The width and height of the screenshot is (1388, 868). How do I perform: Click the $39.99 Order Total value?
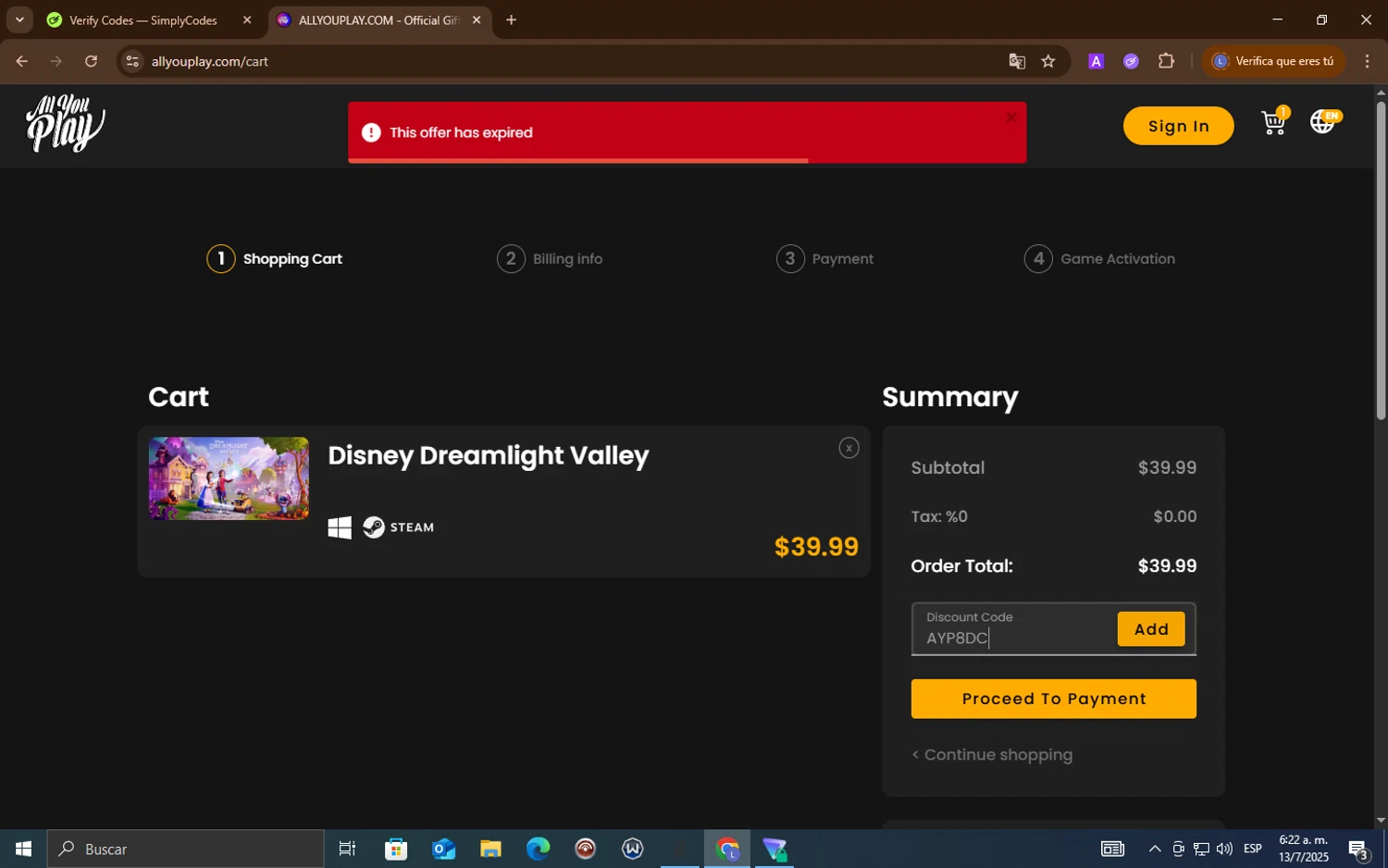tap(1167, 566)
